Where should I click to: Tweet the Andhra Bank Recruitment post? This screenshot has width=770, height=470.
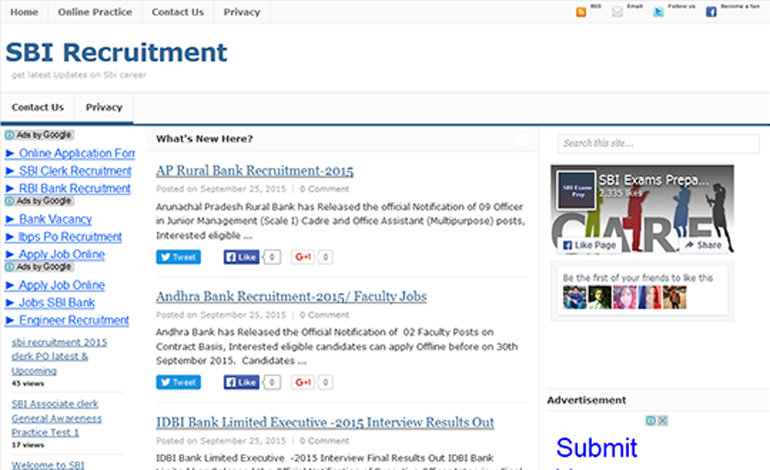click(178, 382)
